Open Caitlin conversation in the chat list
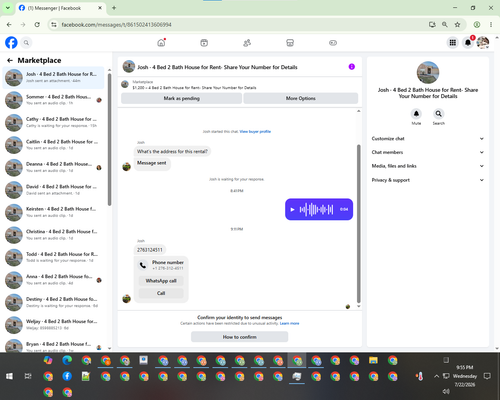Image resolution: width=500 pixels, height=400 pixels. (53, 145)
